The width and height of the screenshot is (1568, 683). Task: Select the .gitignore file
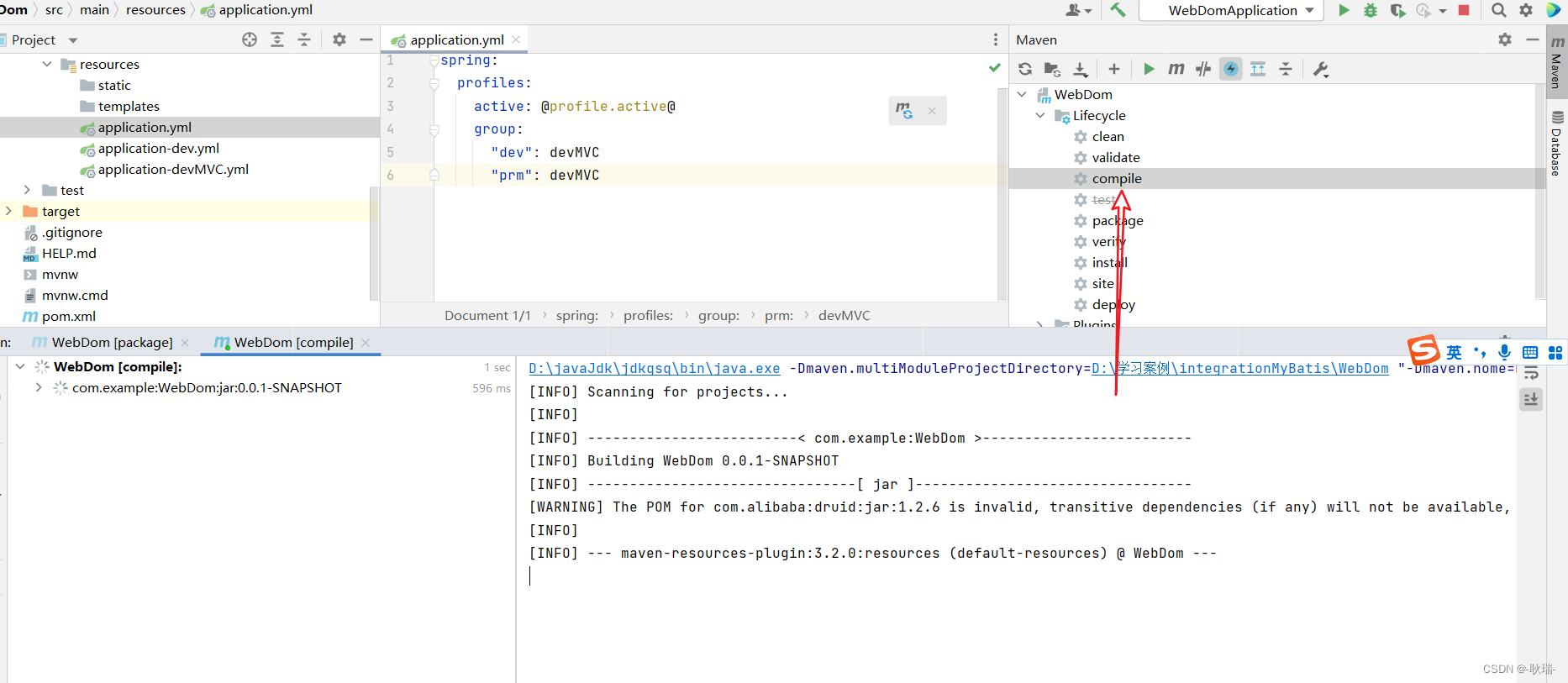[x=71, y=232]
